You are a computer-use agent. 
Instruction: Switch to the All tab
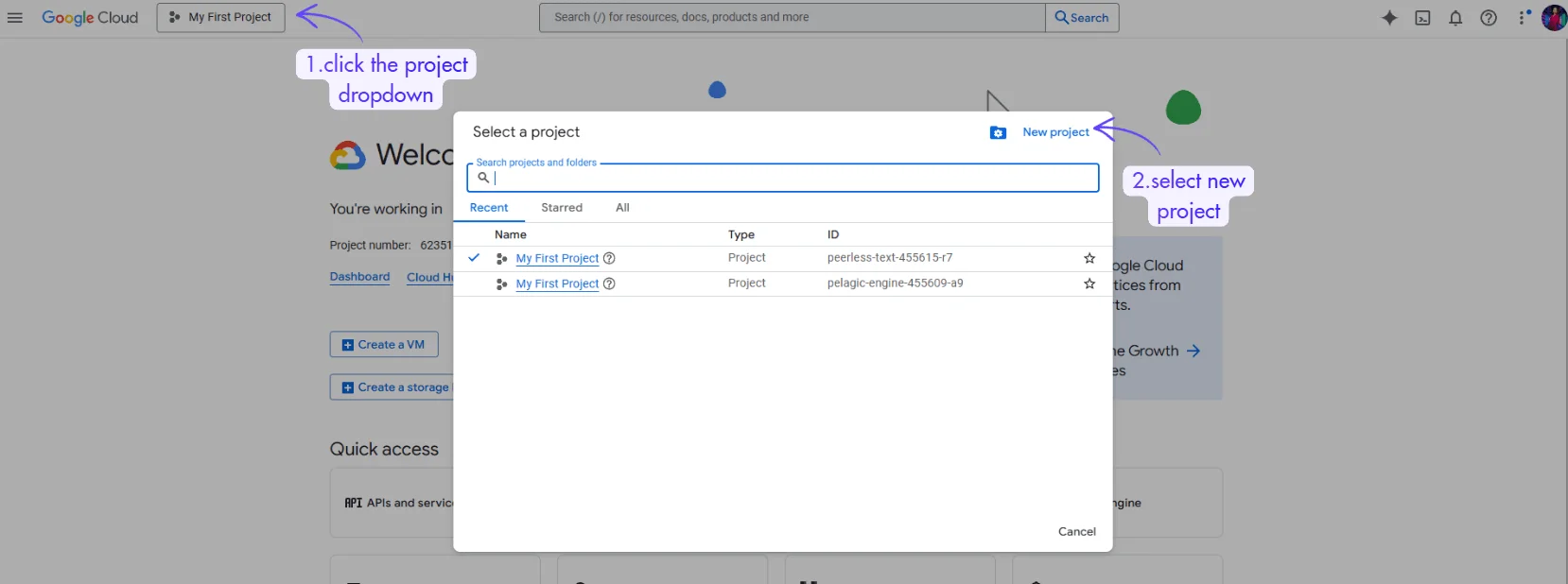point(622,208)
